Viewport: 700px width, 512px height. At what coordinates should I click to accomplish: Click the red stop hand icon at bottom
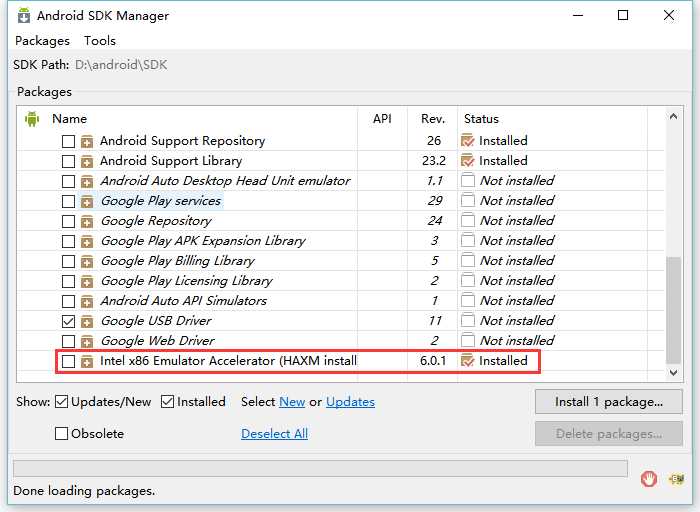pyautogui.click(x=649, y=479)
